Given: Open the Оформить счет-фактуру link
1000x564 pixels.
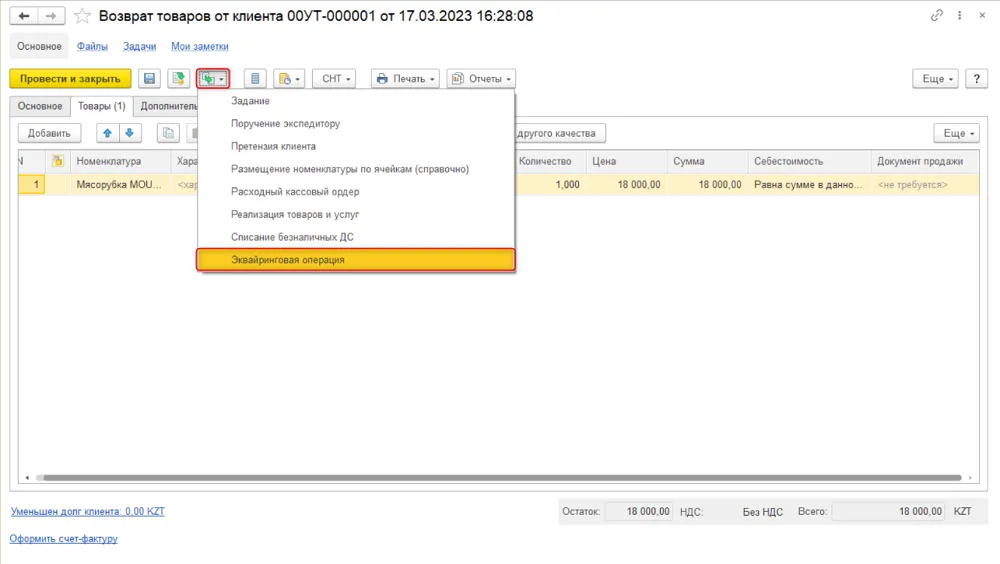Looking at the screenshot, I should click(64, 538).
